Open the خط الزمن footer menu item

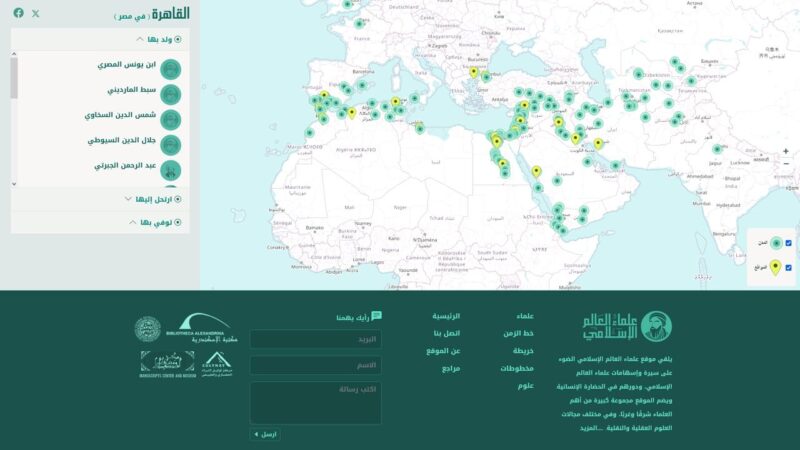click(x=519, y=333)
